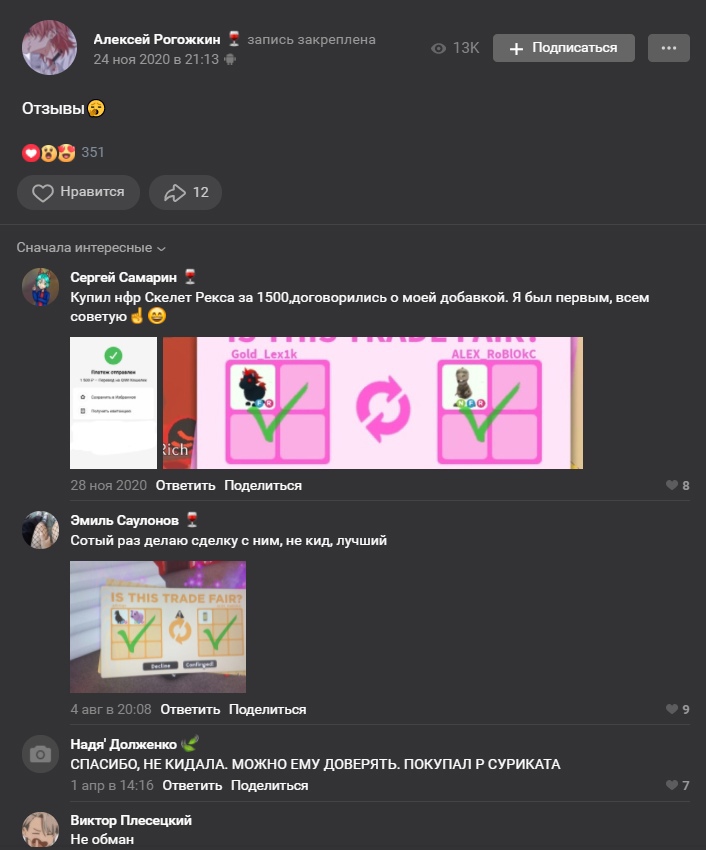The image size is (706, 850).
Task: Open the pink trade screenshot image
Action: pos(373,403)
